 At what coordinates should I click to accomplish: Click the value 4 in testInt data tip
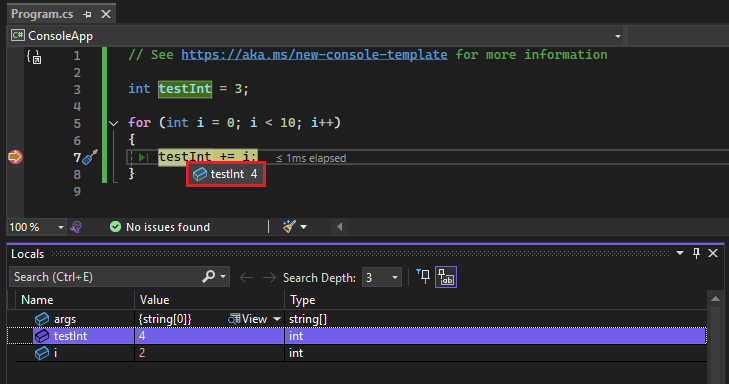[x=254, y=174]
